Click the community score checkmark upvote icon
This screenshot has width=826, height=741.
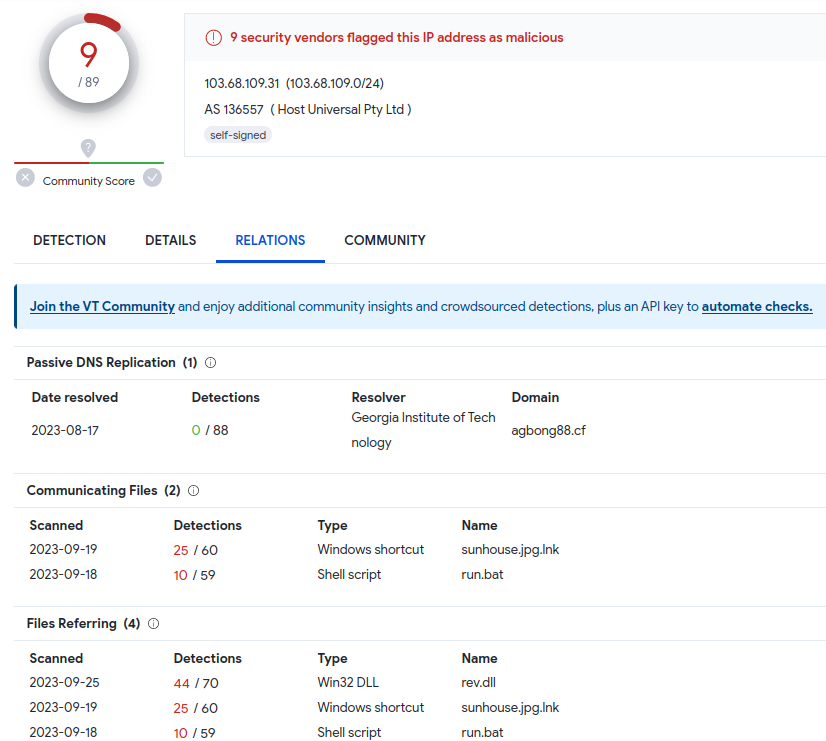152,177
